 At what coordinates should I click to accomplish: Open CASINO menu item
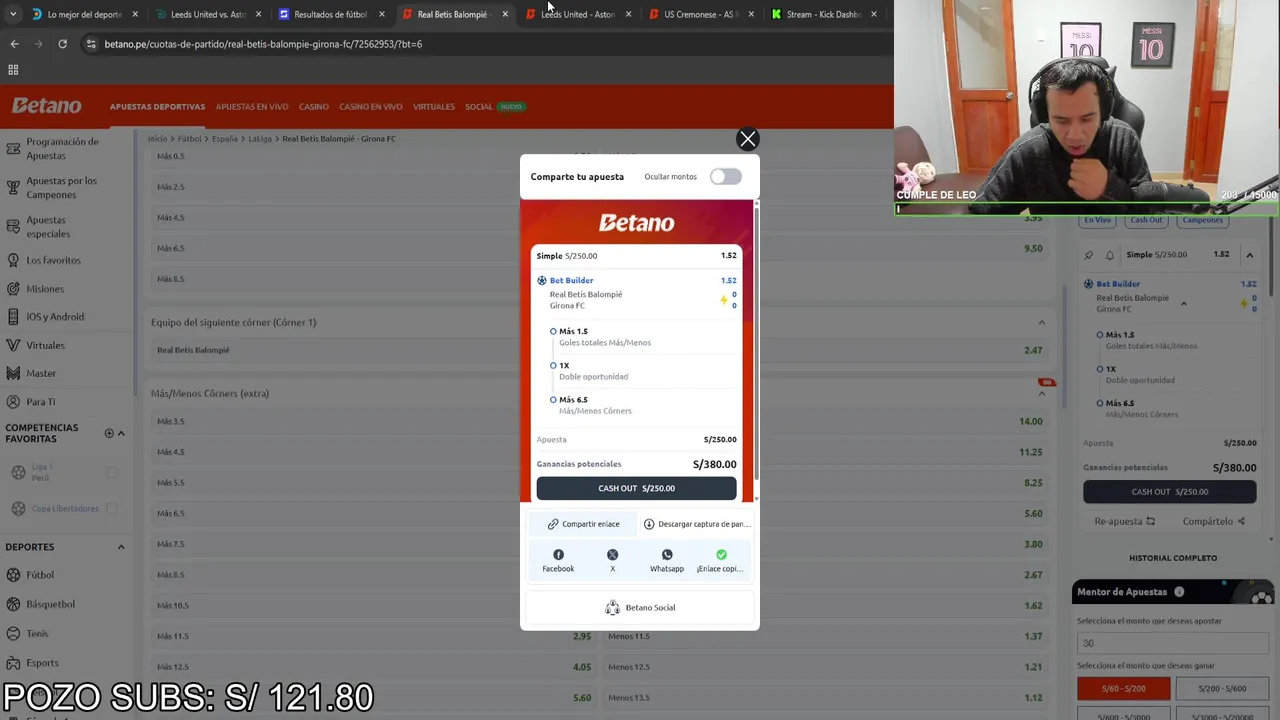click(314, 107)
